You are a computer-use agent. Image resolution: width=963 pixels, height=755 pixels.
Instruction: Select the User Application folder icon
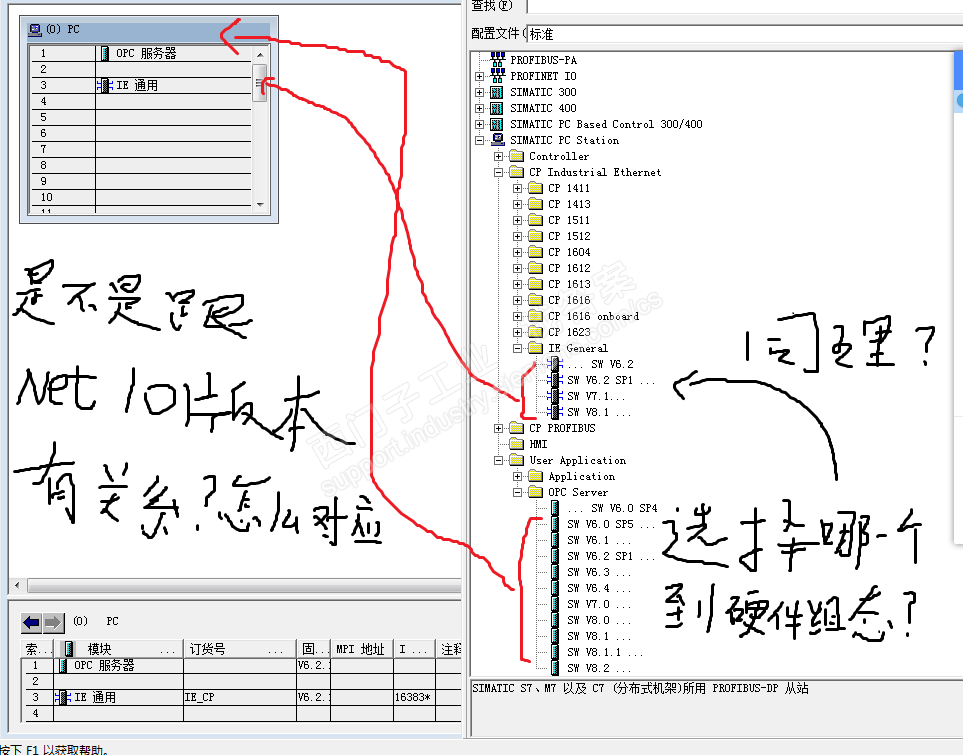coord(517,460)
